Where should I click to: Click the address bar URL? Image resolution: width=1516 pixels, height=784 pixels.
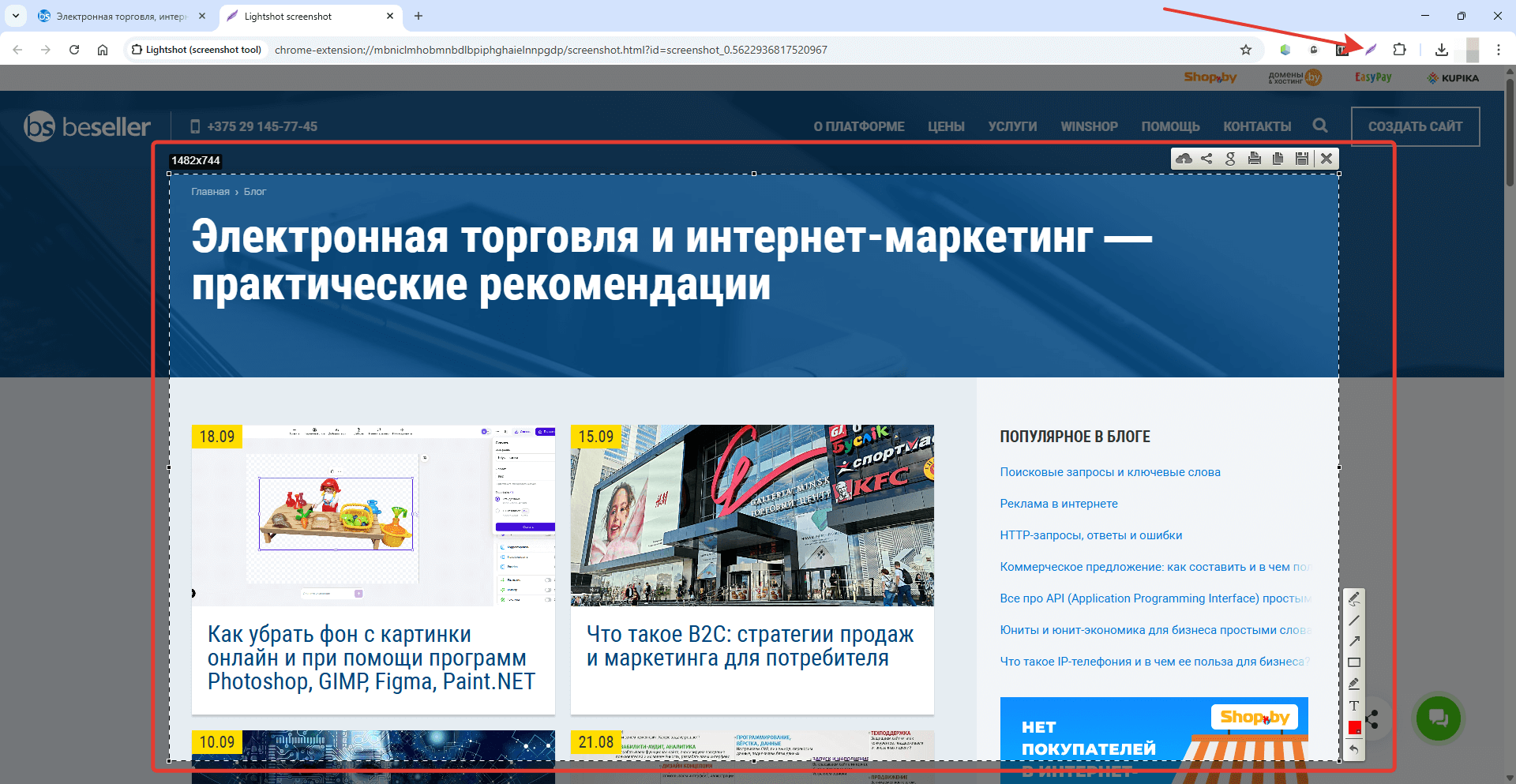click(x=550, y=50)
